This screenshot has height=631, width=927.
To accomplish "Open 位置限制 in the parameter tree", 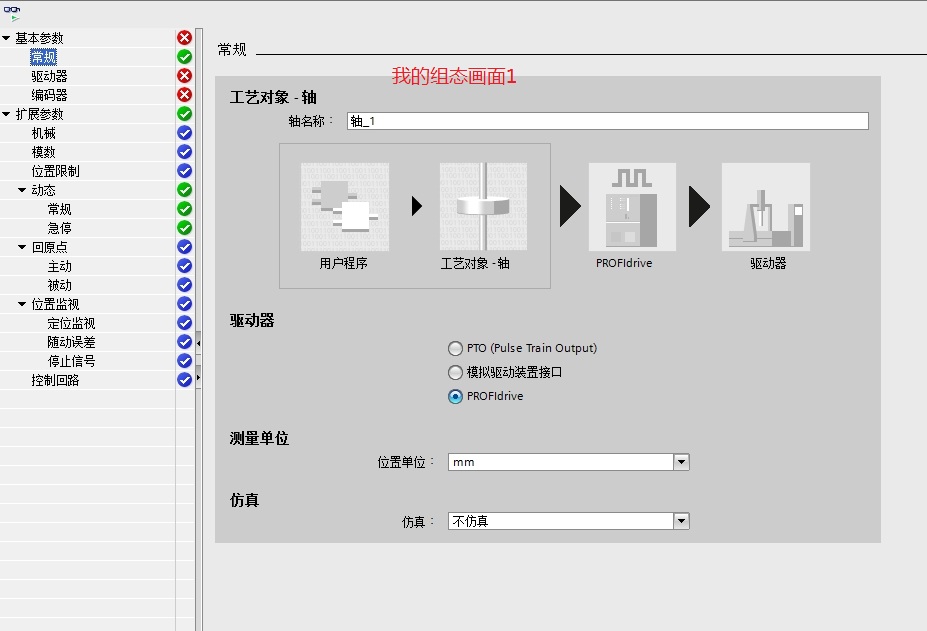I will tap(55, 171).
